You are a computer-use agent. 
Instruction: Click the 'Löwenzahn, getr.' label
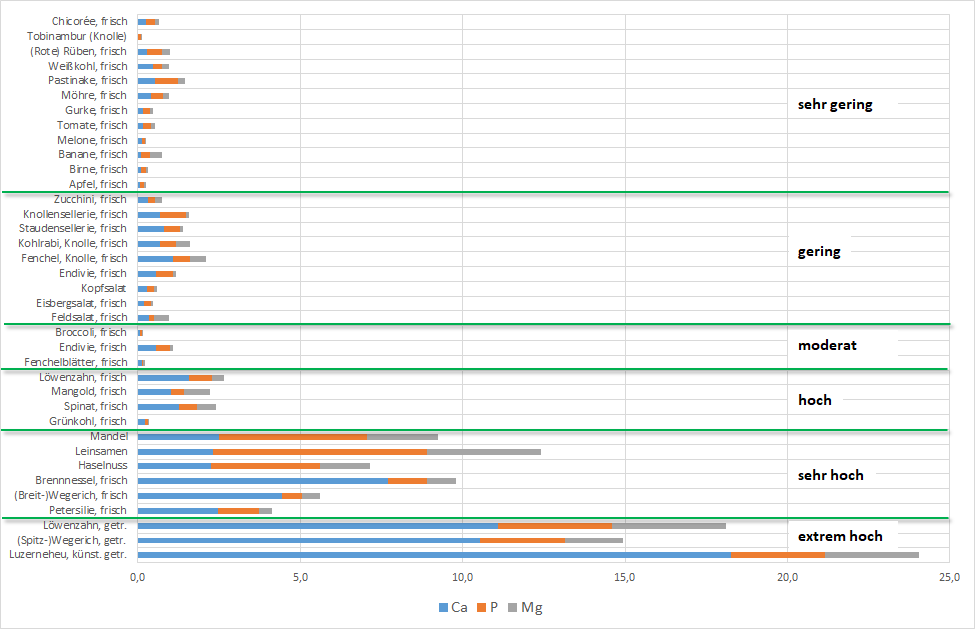point(85,526)
